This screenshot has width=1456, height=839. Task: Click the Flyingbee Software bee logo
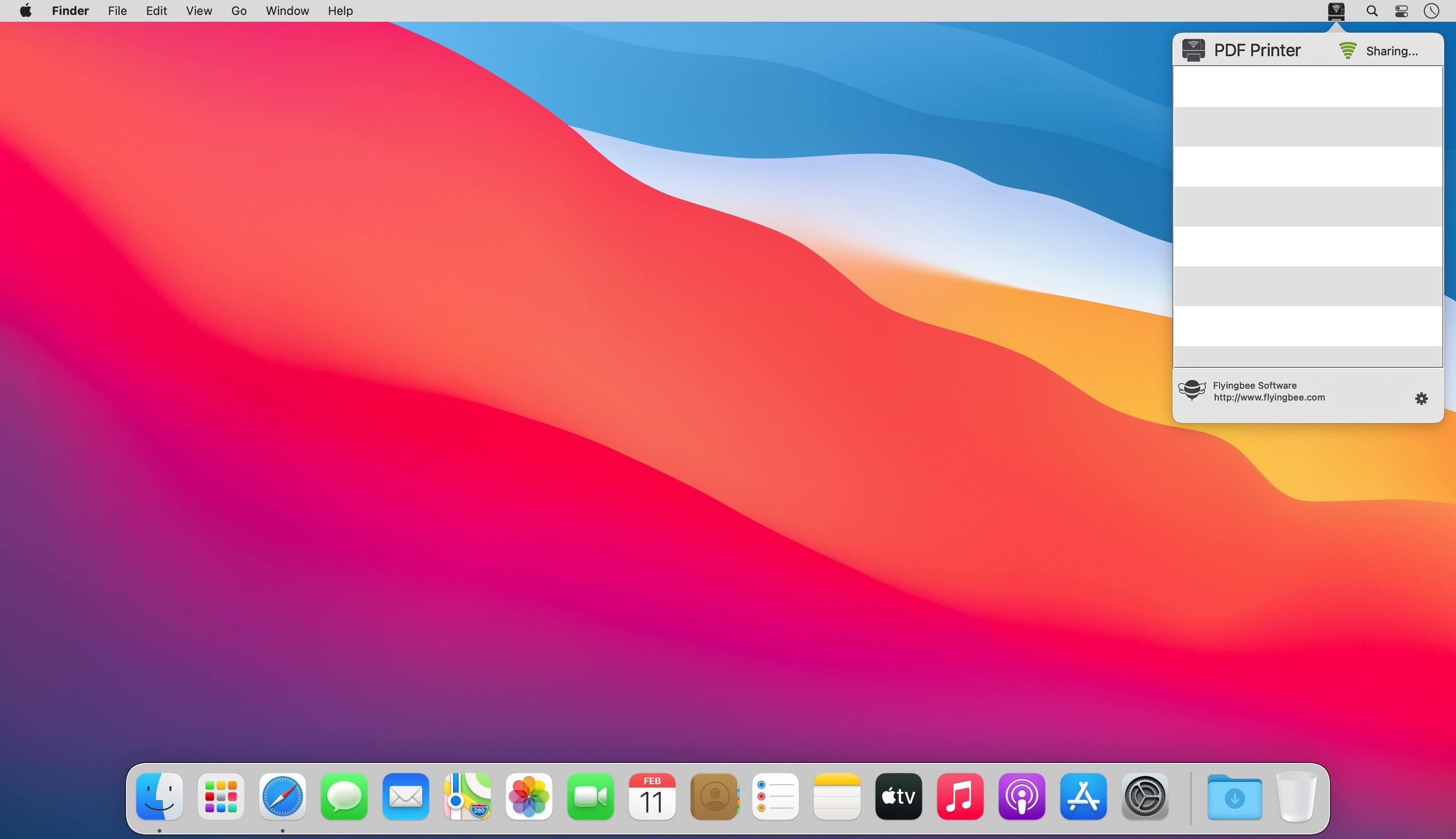(1191, 390)
